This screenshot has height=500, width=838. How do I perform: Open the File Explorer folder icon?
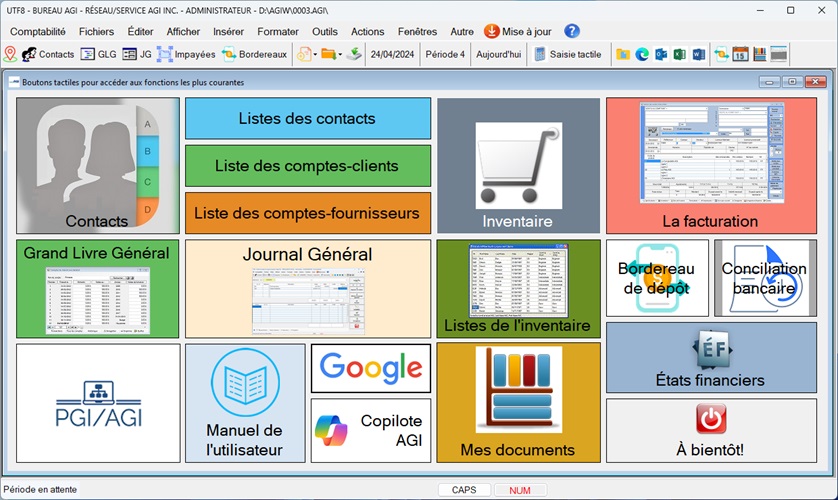coord(623,54)
